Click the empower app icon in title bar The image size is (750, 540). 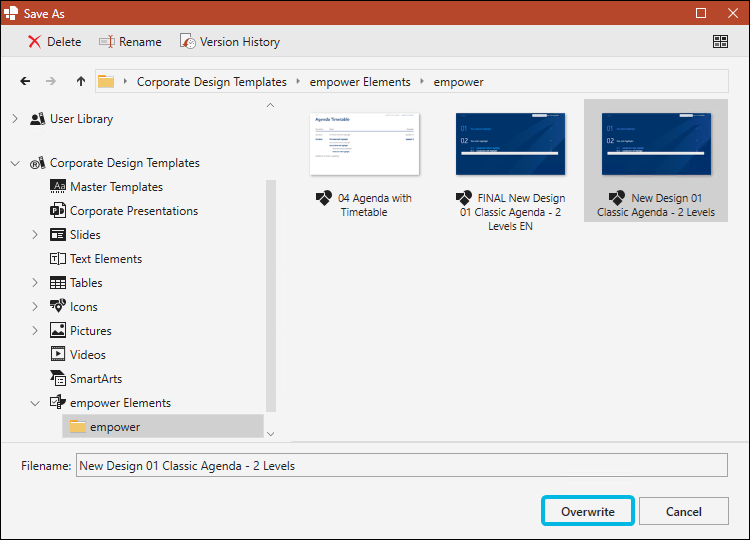(11, 13)
